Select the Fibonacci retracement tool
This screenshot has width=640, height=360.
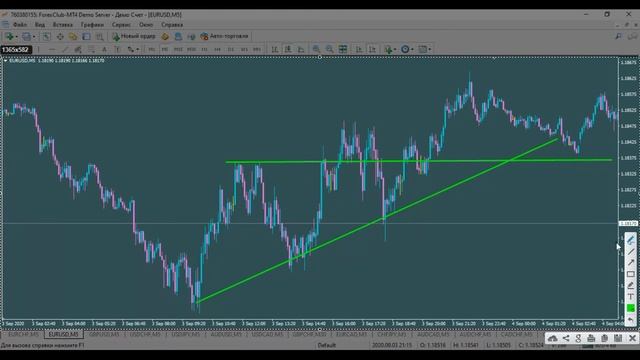point(91,49)
